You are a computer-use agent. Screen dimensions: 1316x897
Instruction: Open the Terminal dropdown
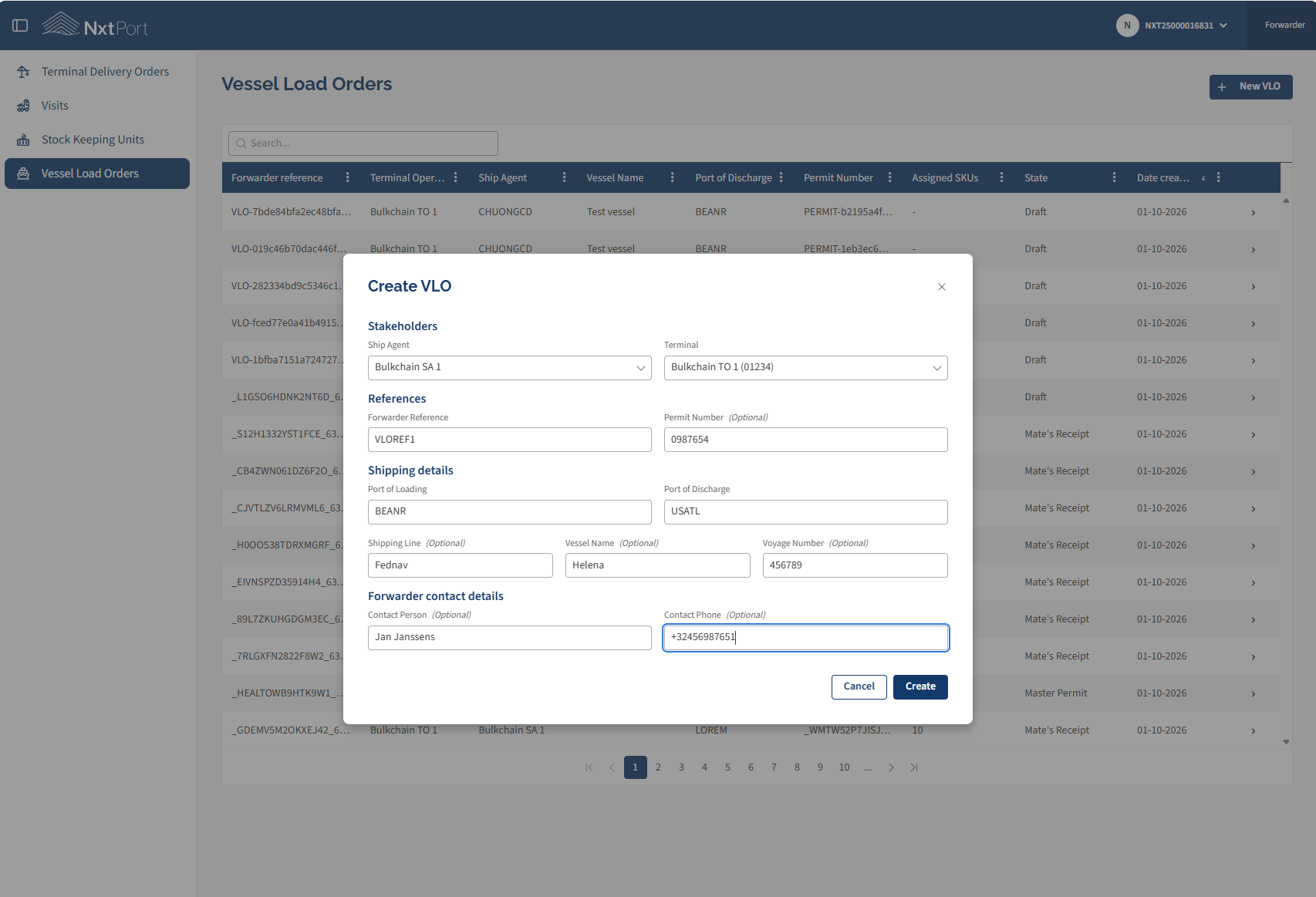click(x=806, y=368)
